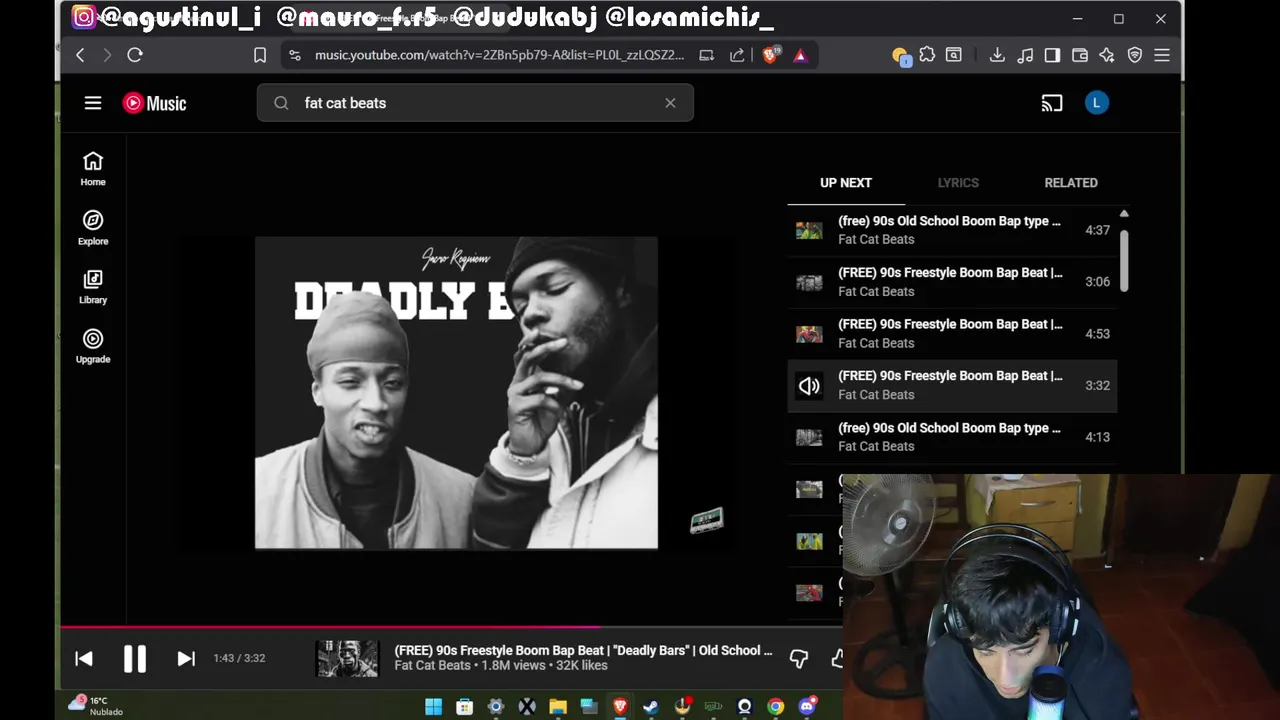The height and width of the screenshot is (720, 1280).
Task: Click the Deadly Bars album artwork
Action: pyautogui.click(x=456, y=393)
